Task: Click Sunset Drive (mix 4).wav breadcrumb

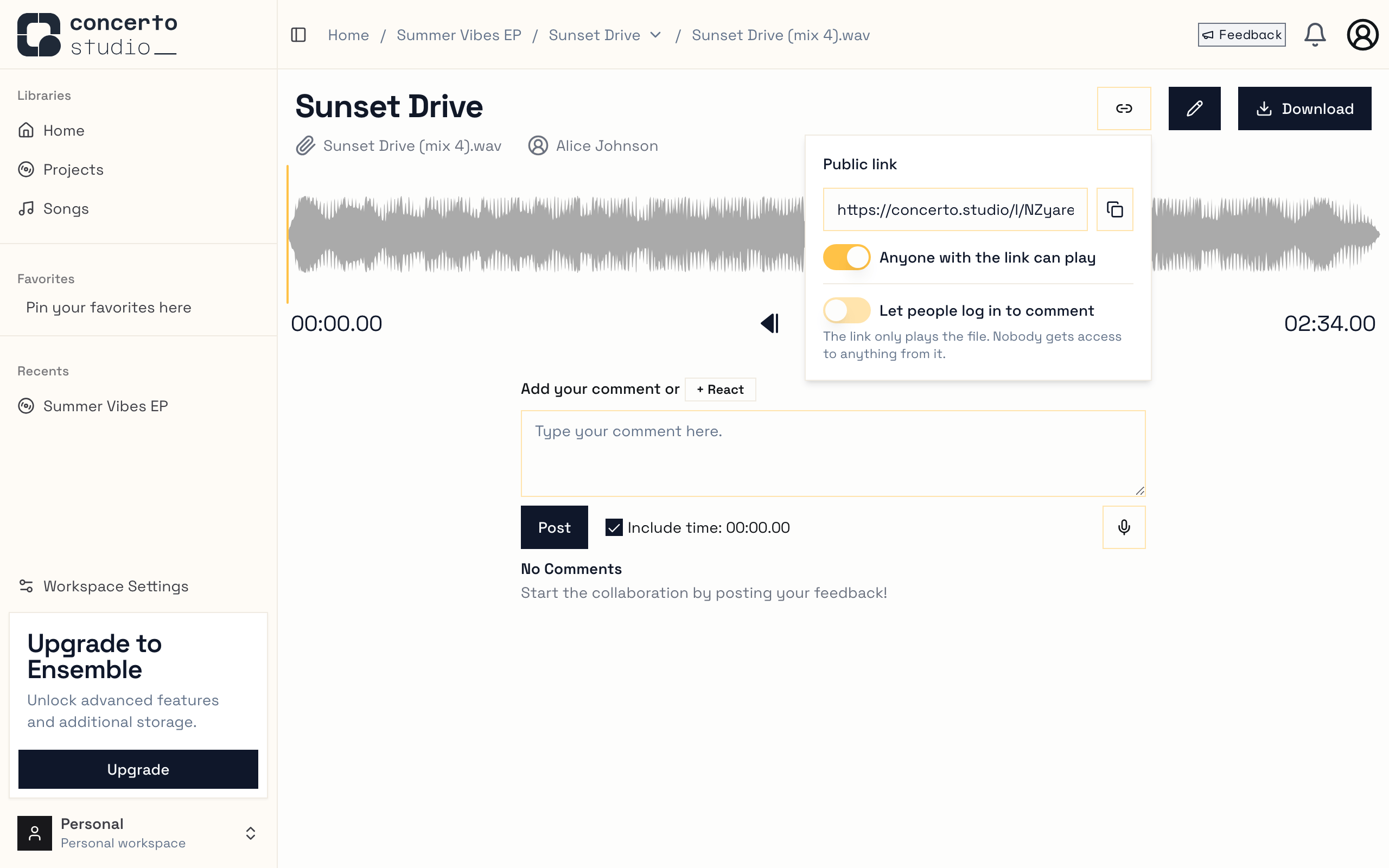Action: click(x=781, y=35)
